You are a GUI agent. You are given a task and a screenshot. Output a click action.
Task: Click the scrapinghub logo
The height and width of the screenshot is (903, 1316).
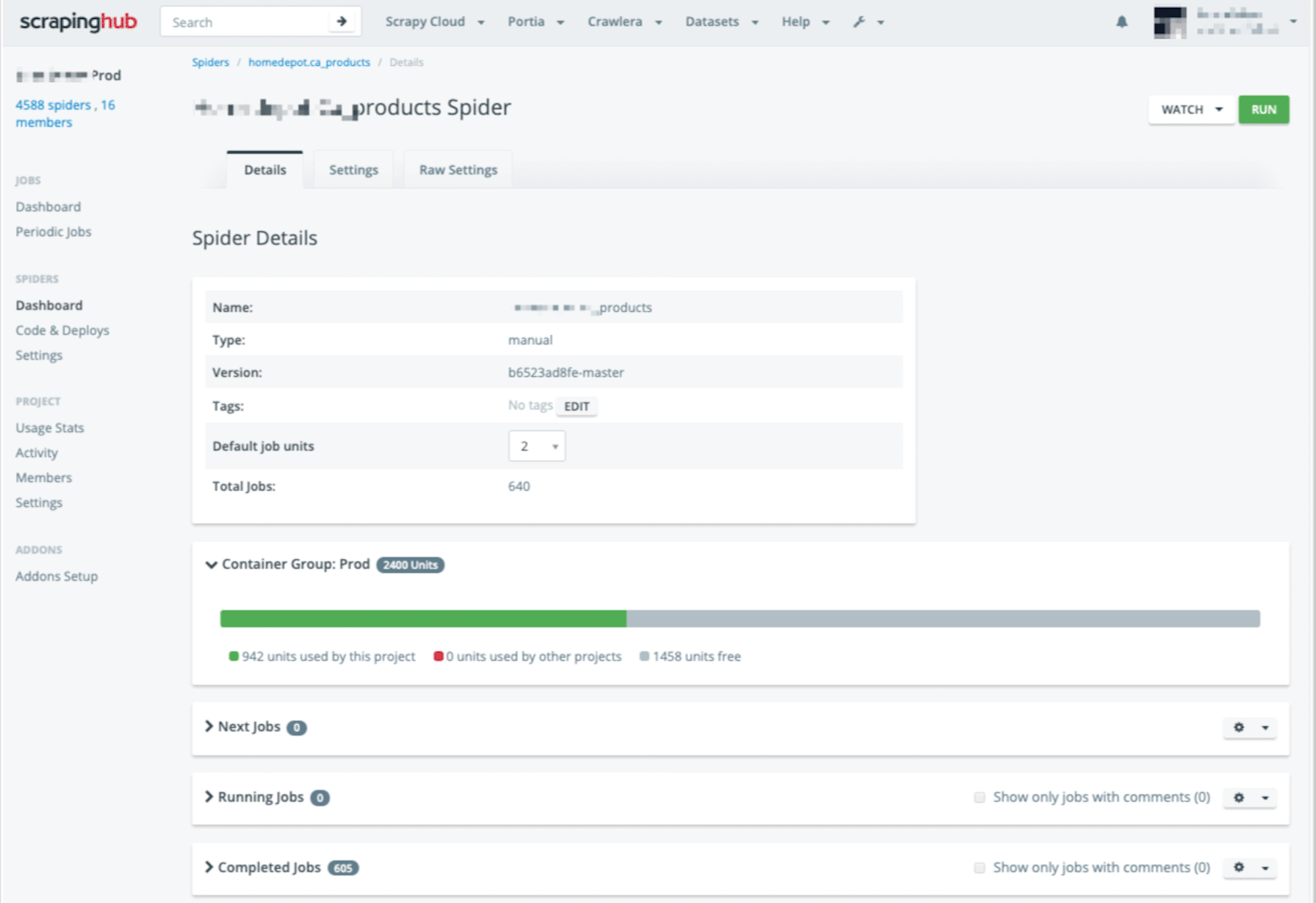point(78,22)
